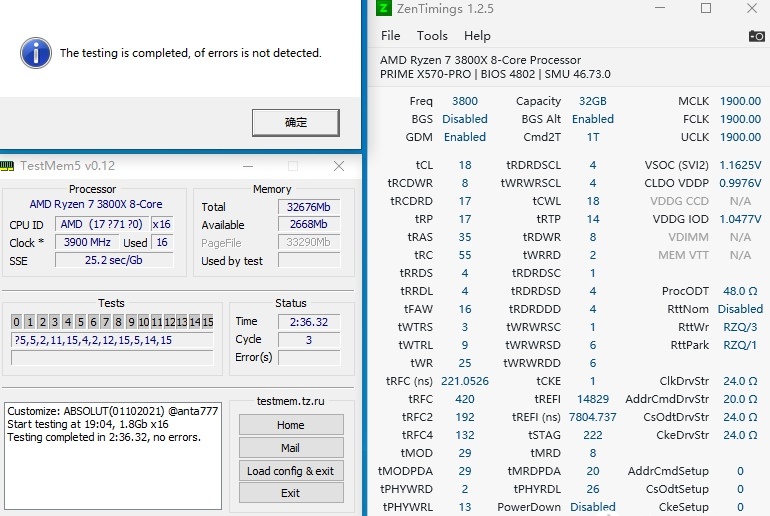Click test number 0 box in Tests
The image size is (770, 516).
[x=17, y=322]
